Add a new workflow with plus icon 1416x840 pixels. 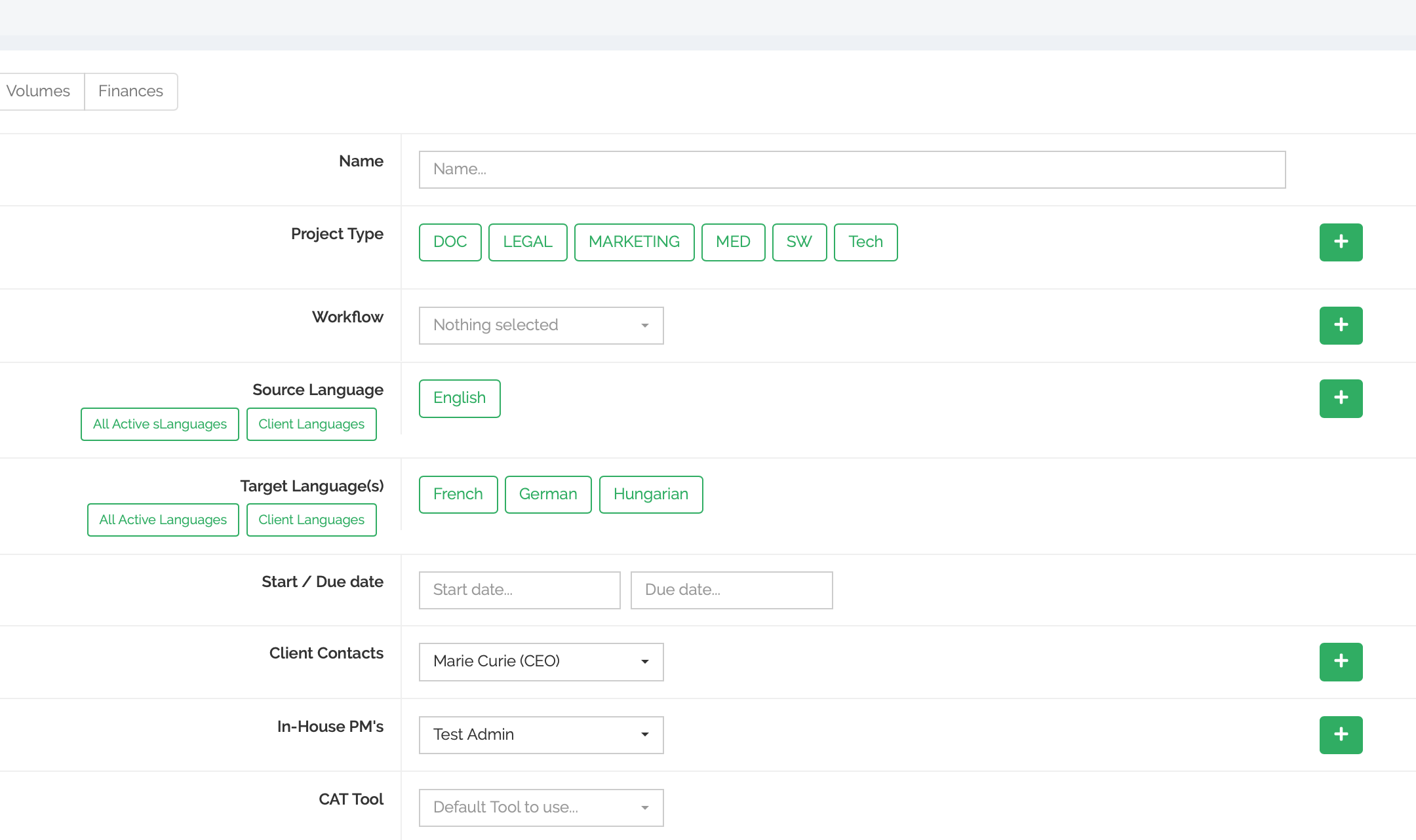[1341, 326]
